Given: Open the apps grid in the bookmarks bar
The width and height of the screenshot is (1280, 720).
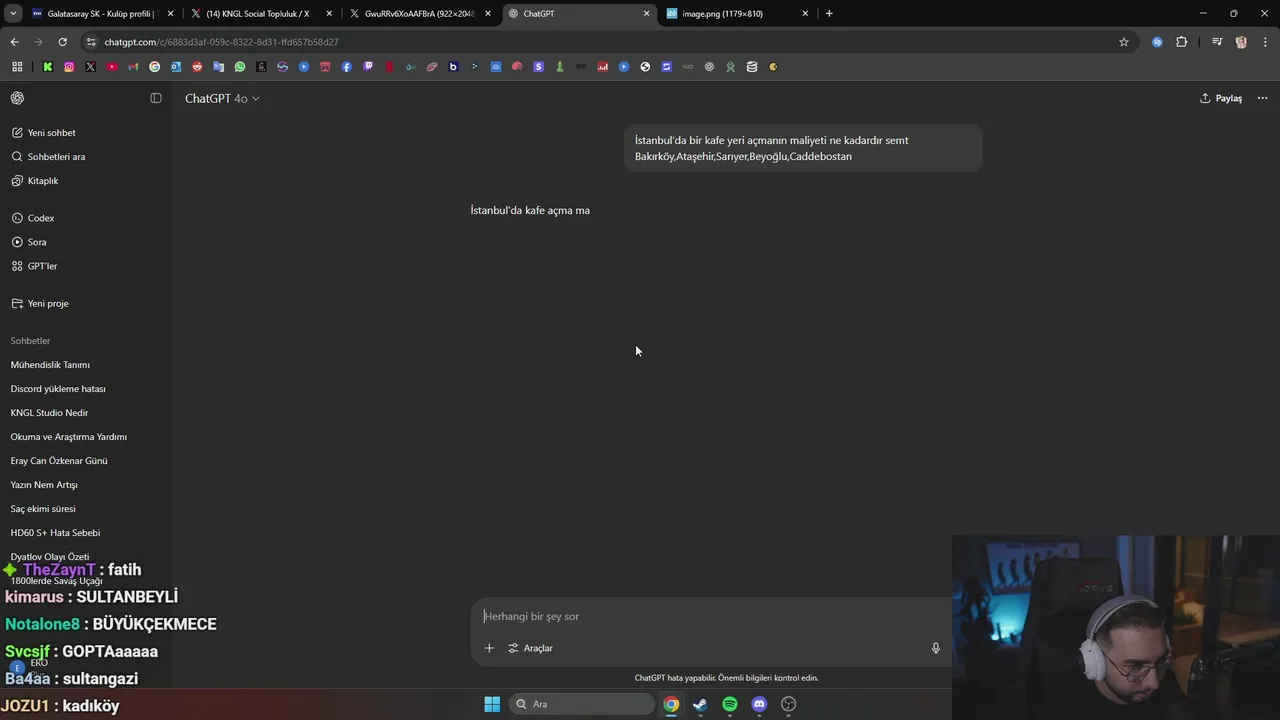Looking at the screenshot, I should coord(17,67).
